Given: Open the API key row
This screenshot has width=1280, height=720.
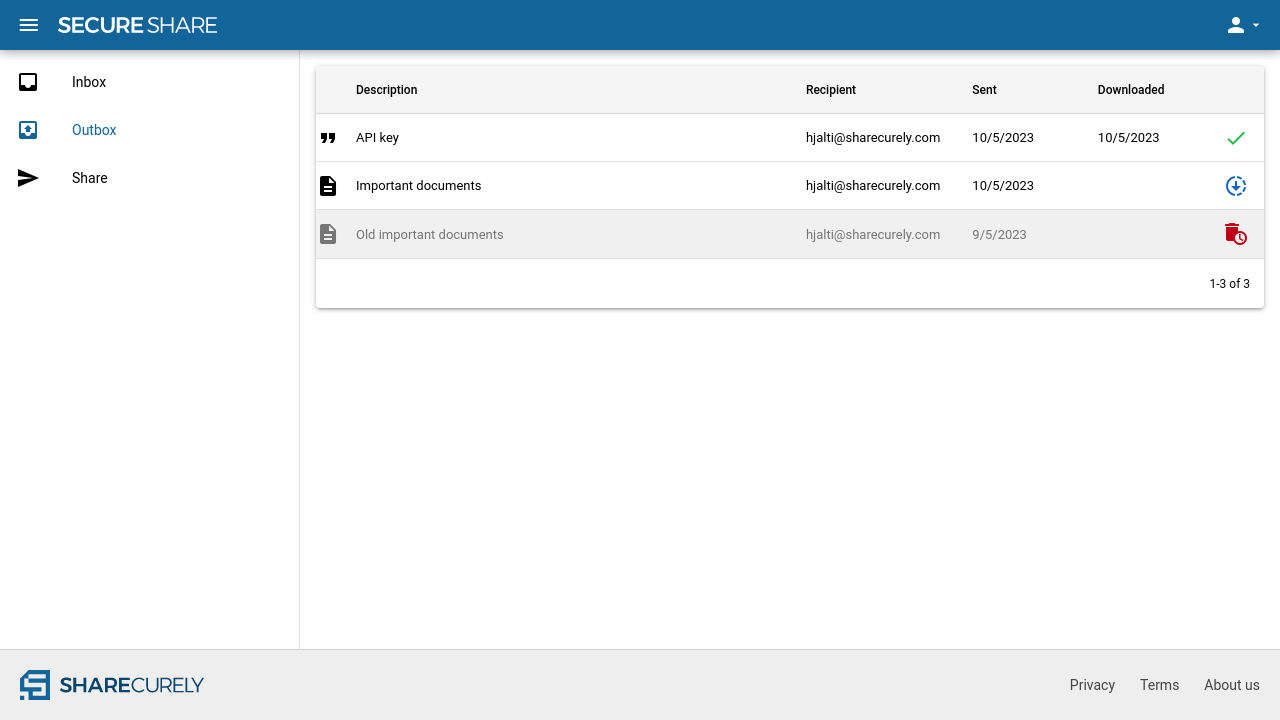Looking at the screenshot, I should pos(790,138).
